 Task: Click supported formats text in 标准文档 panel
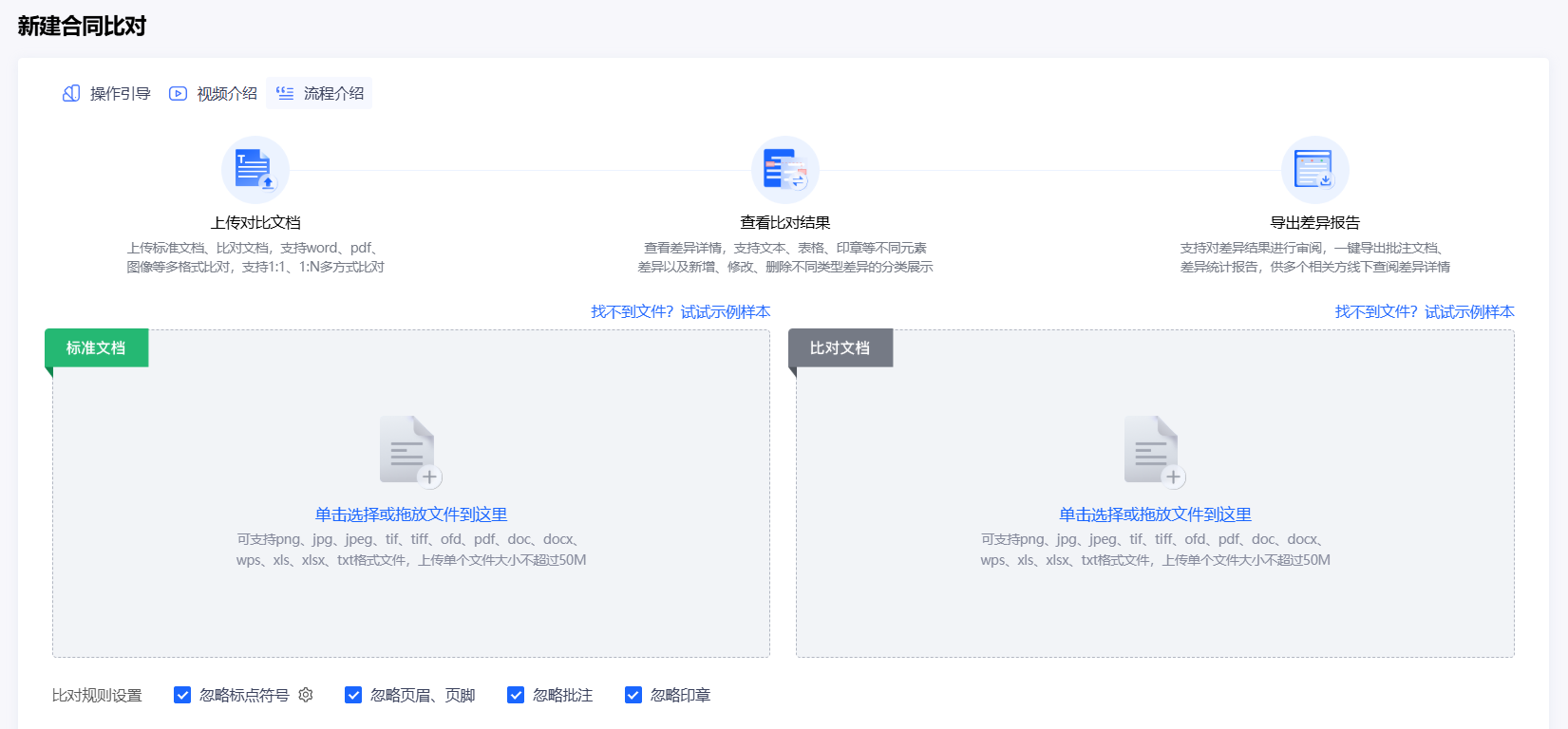pos(411,550)
